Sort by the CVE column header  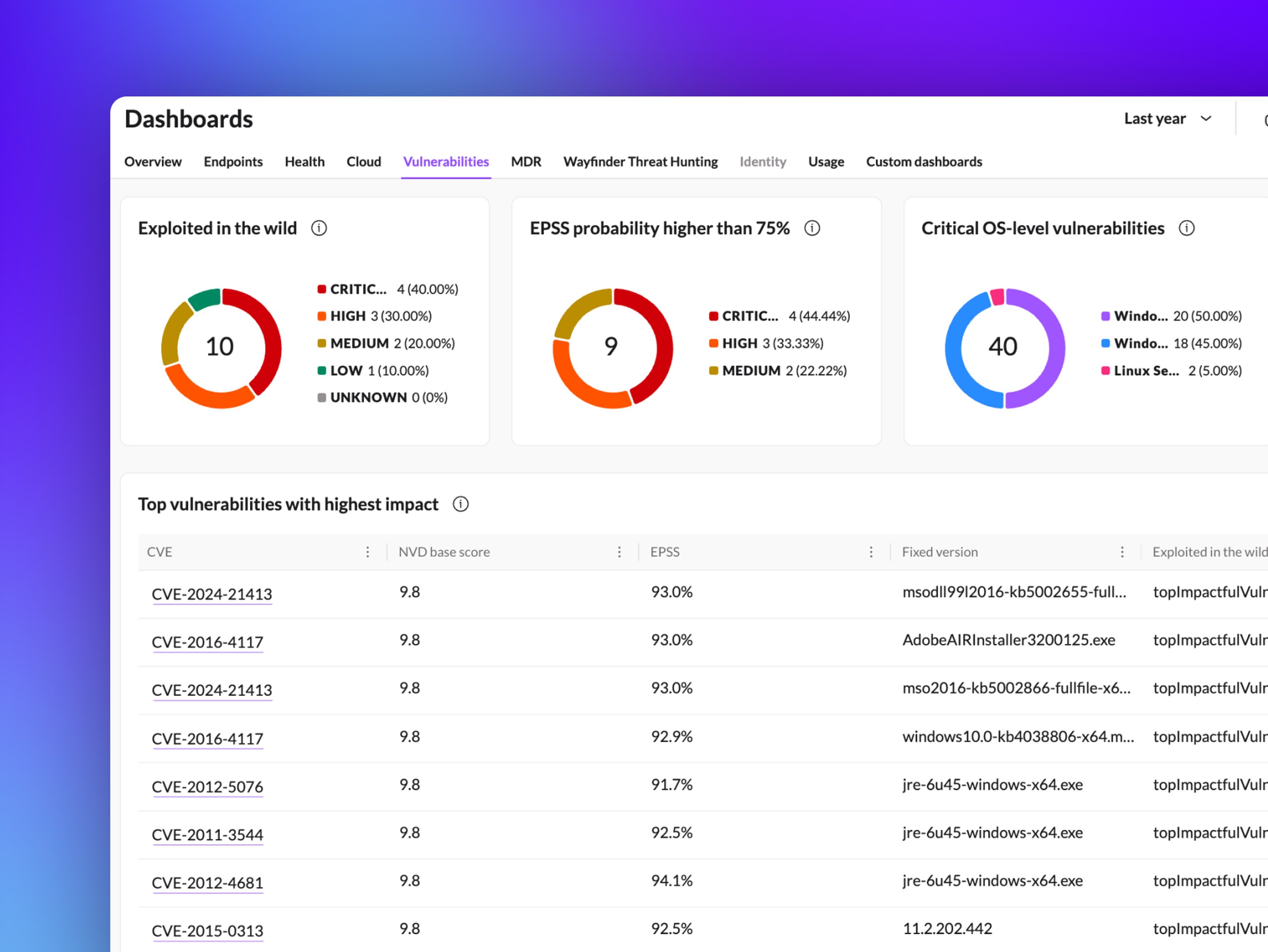(159, 552)
